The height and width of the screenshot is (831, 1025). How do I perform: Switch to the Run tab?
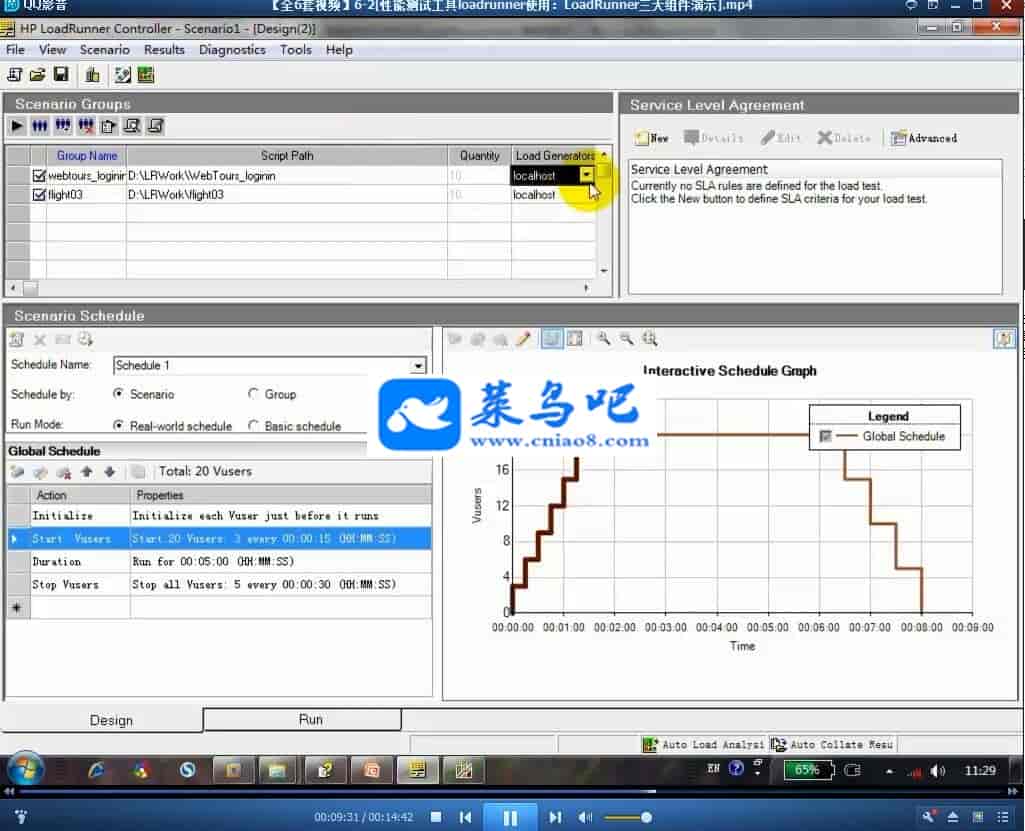click(310, 720)
